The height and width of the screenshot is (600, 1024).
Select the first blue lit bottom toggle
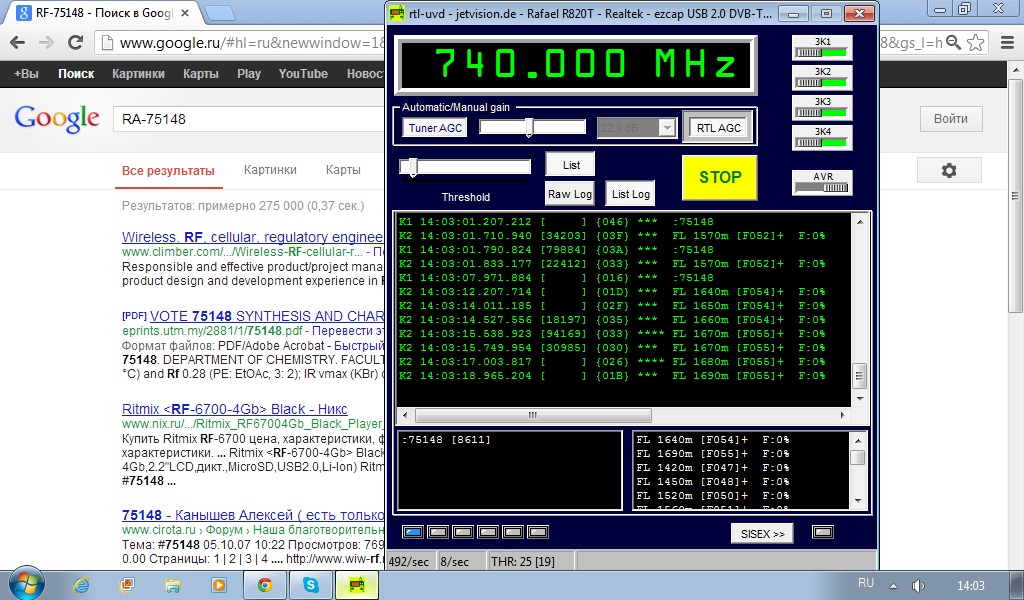[x=412, y=532]
